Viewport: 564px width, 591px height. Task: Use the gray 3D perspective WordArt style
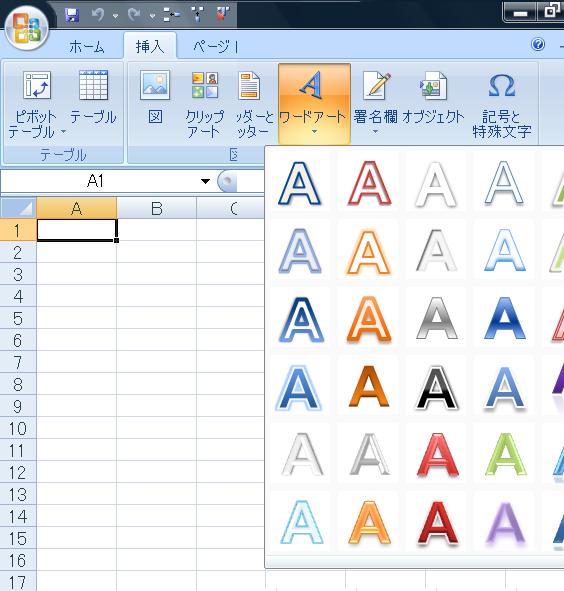tap(369, 454)
